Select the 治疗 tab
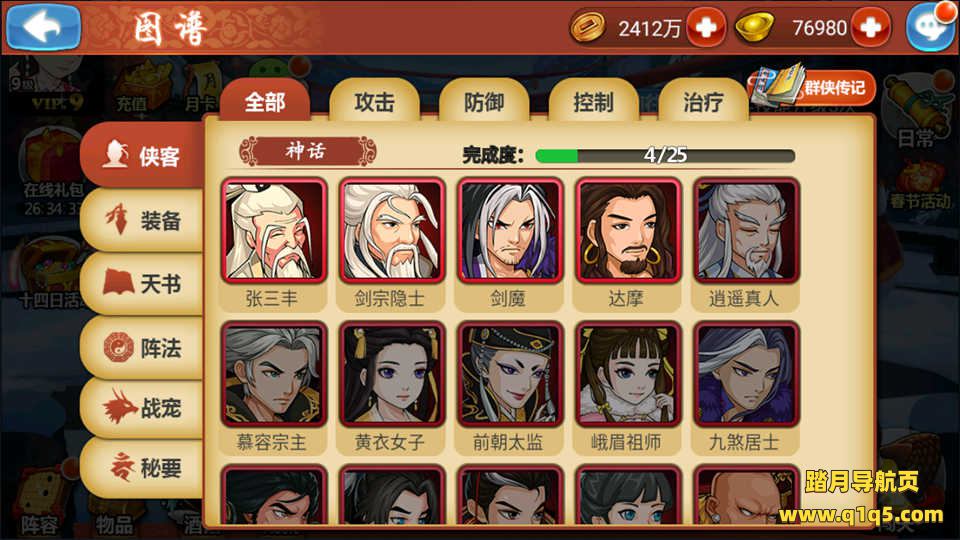 point(703,101)
